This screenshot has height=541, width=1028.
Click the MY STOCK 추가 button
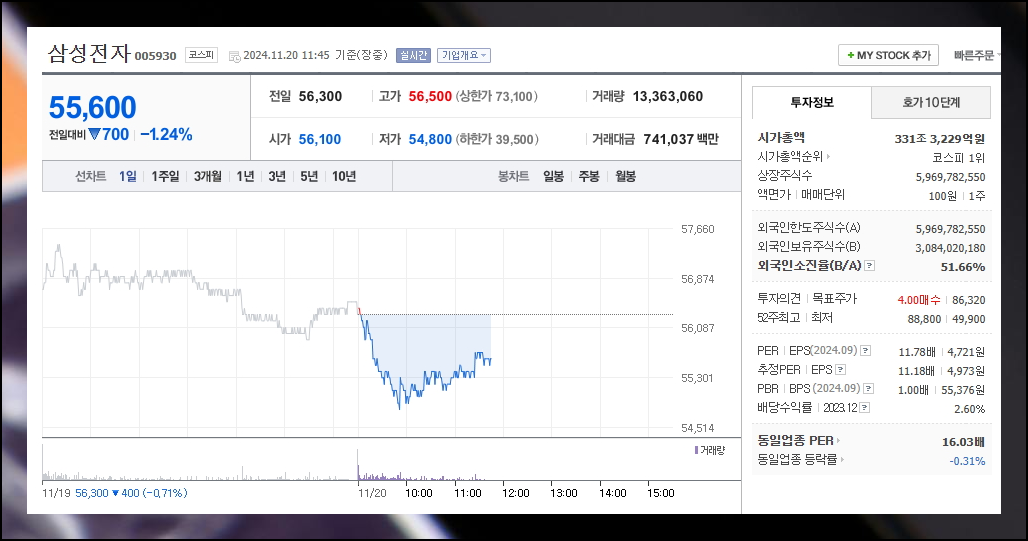pos(888,56)
